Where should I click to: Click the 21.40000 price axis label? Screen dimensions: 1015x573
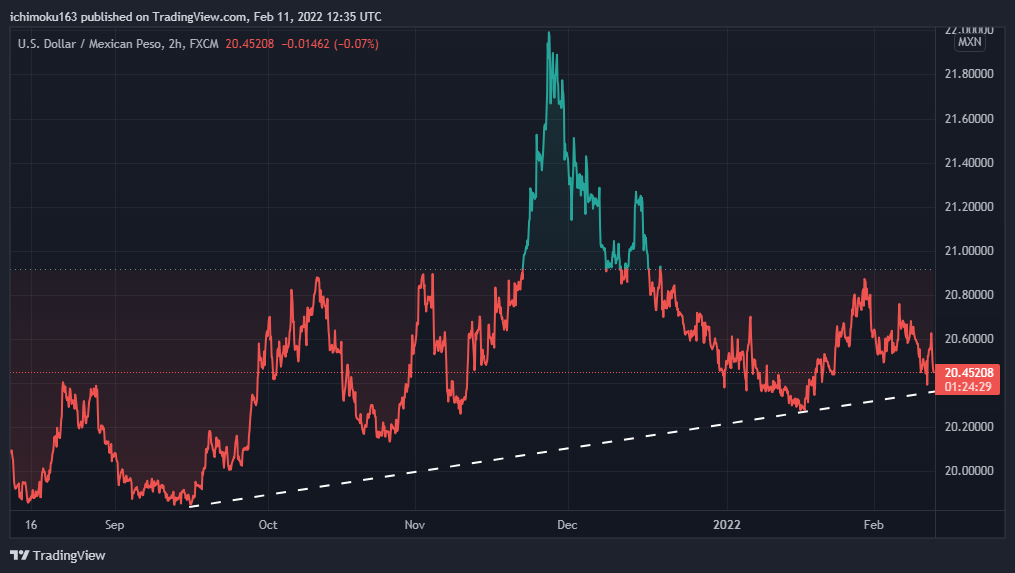click(969, 163)
